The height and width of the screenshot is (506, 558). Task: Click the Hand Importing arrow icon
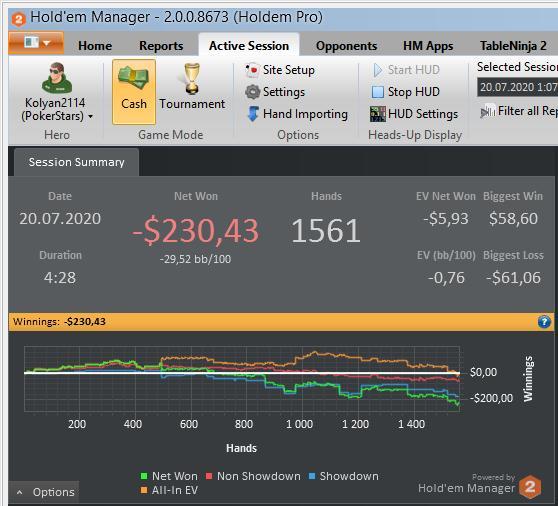[253, 114]
